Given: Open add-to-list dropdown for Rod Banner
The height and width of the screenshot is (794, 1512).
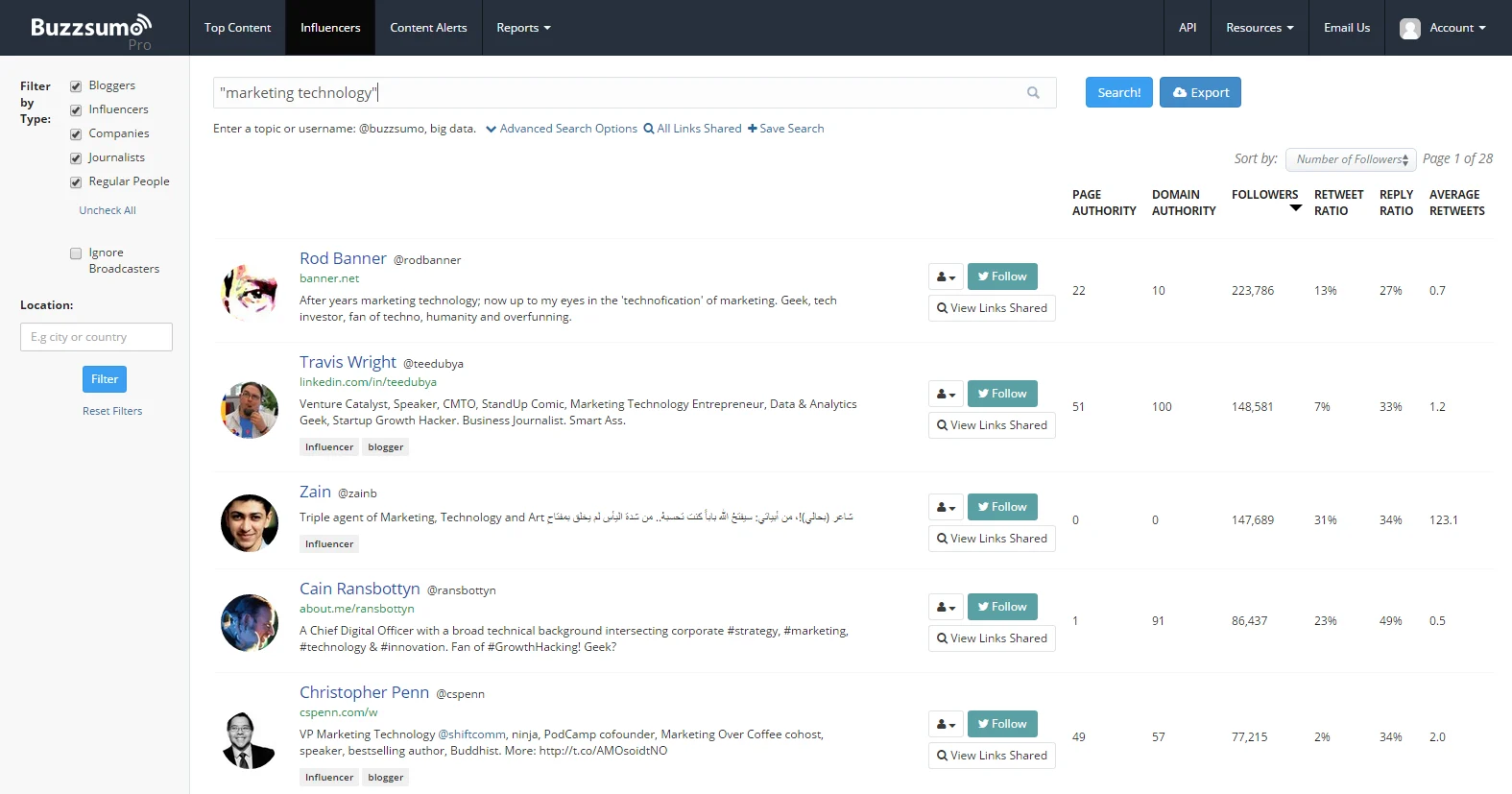Looking at the screenshot, I should click(946, 277).
